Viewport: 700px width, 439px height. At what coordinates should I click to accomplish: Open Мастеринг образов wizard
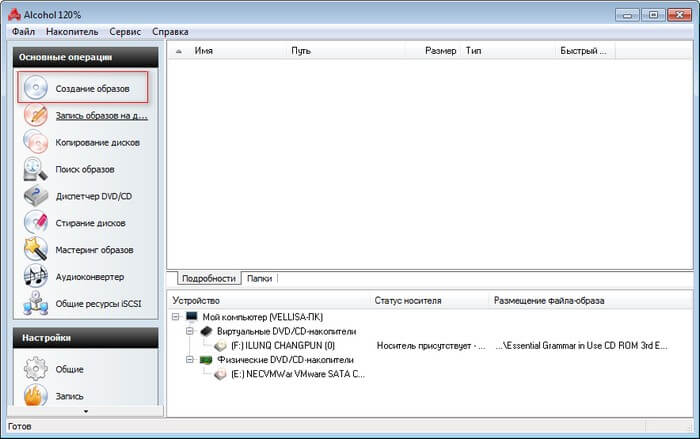pyautogui.click(x=94, y=250)
